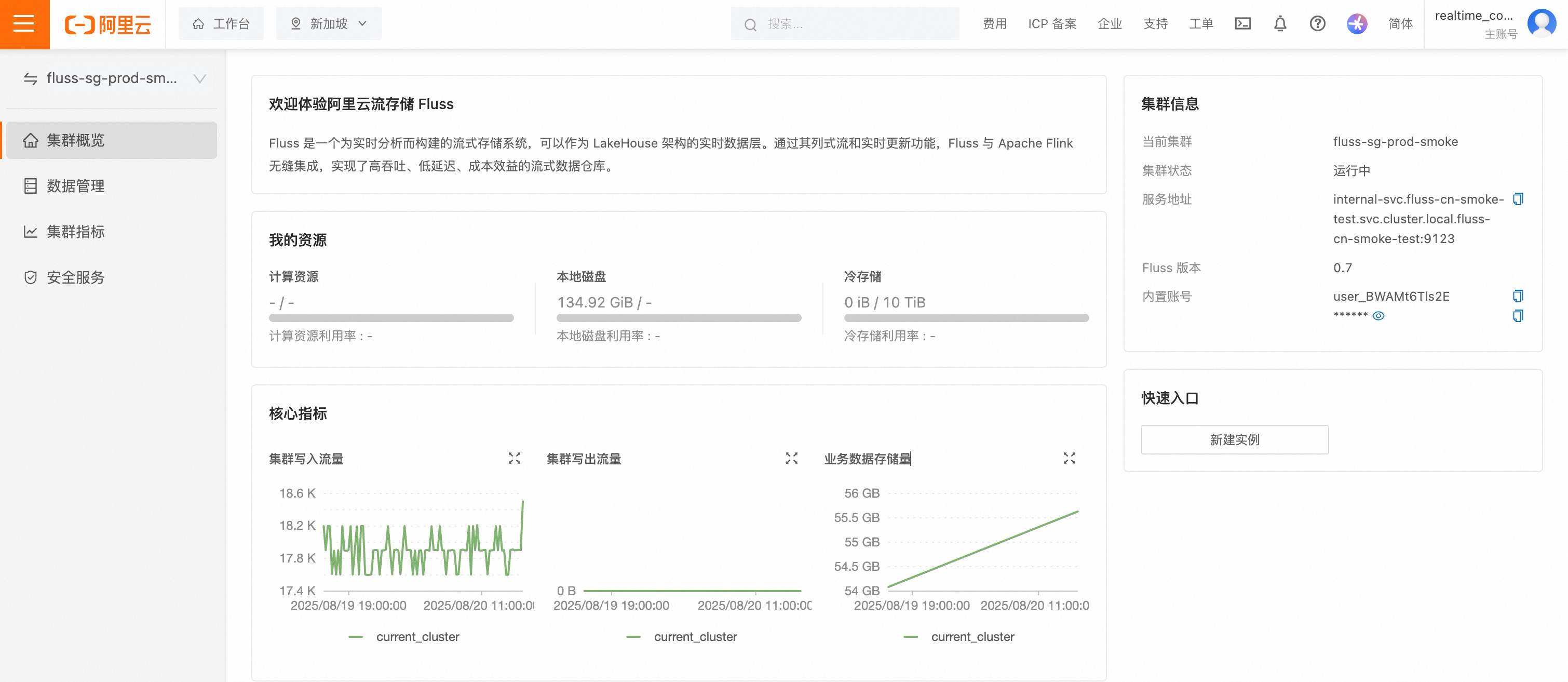This screenshot has height=682, width=1568.
Task: Open the 工单 link
Action: coord(1201,24)
